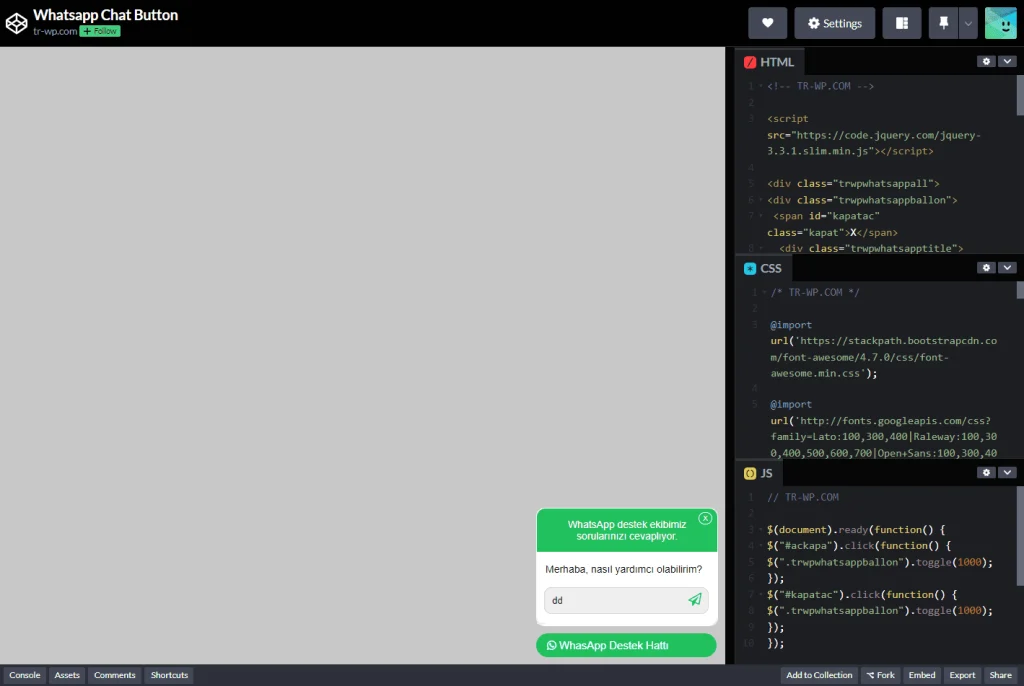Send the message with the paper plane icon
Image resolution: width=1024 pixels, height=686 pixels.
[695, 599]
